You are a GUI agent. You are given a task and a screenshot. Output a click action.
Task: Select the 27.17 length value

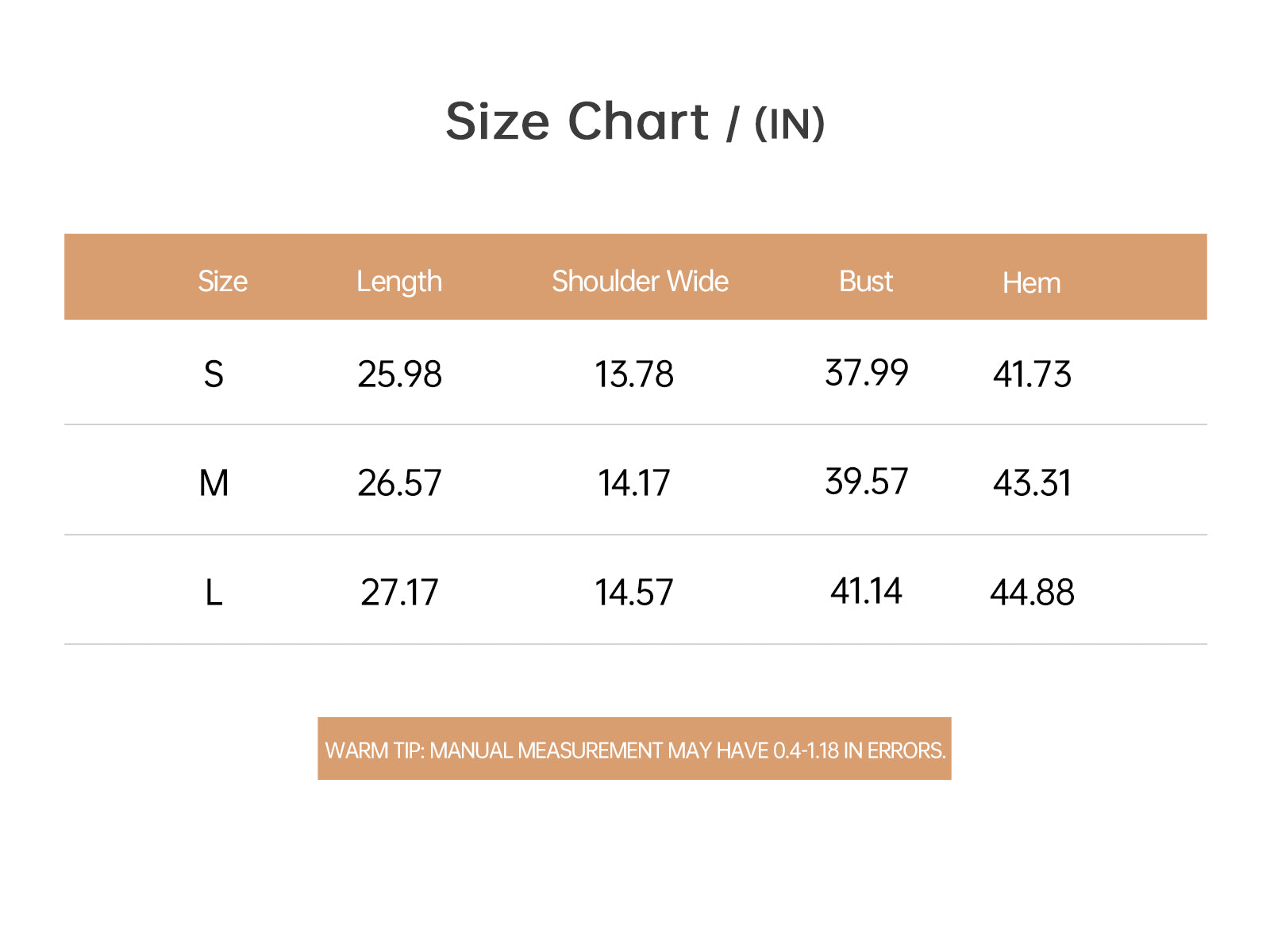[x=399, y=592]
